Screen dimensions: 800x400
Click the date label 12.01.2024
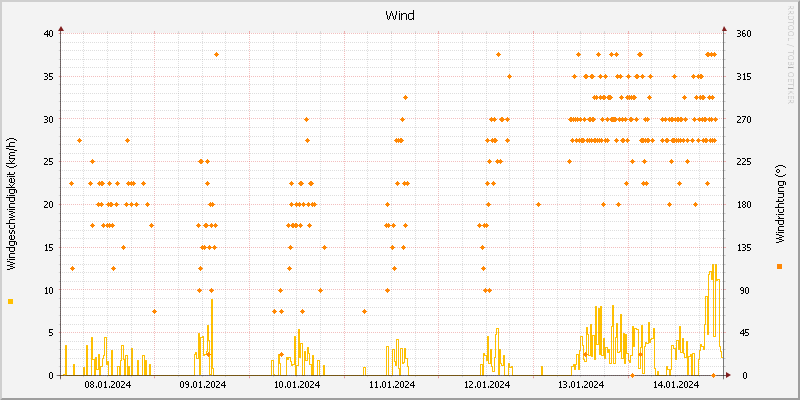[x=487, y=385]
